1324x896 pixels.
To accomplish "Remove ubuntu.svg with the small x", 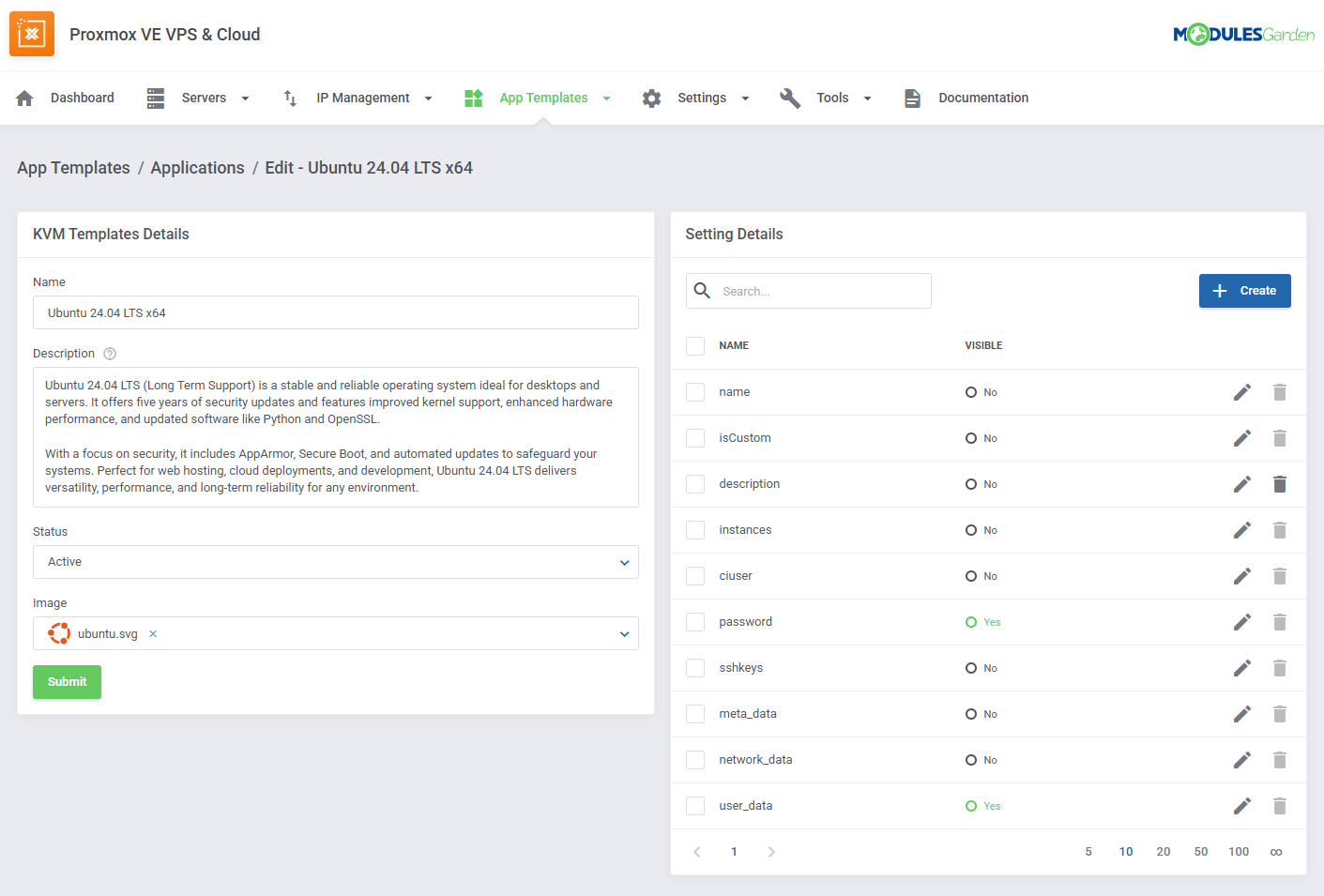I will [x=152, y=633].
